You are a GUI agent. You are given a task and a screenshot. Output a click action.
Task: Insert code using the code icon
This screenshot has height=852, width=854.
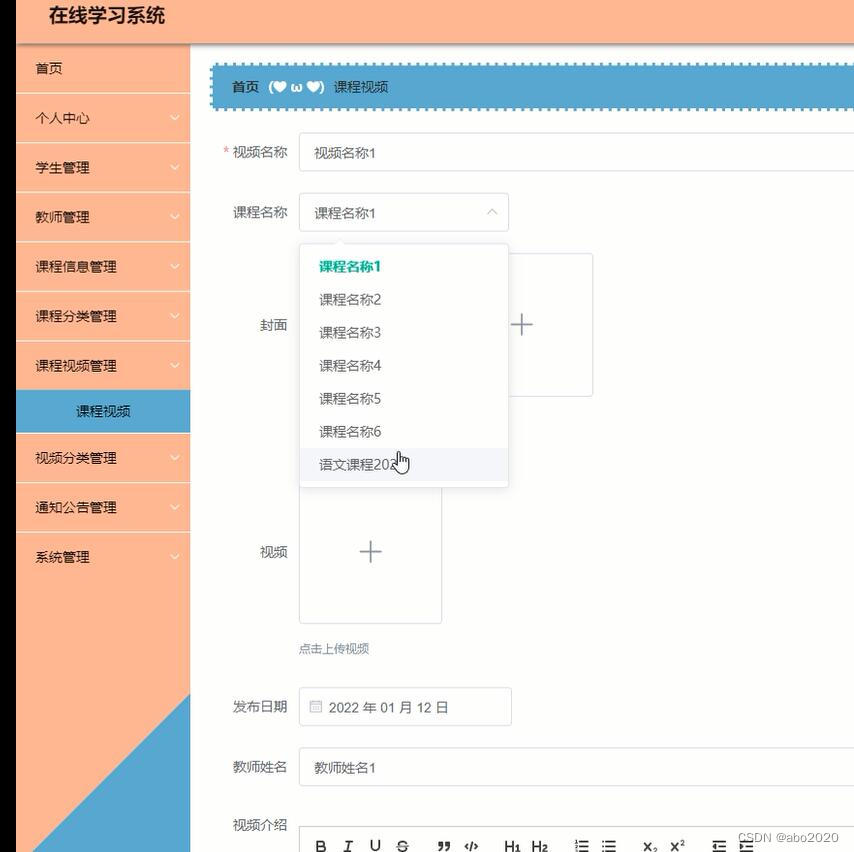473,845
